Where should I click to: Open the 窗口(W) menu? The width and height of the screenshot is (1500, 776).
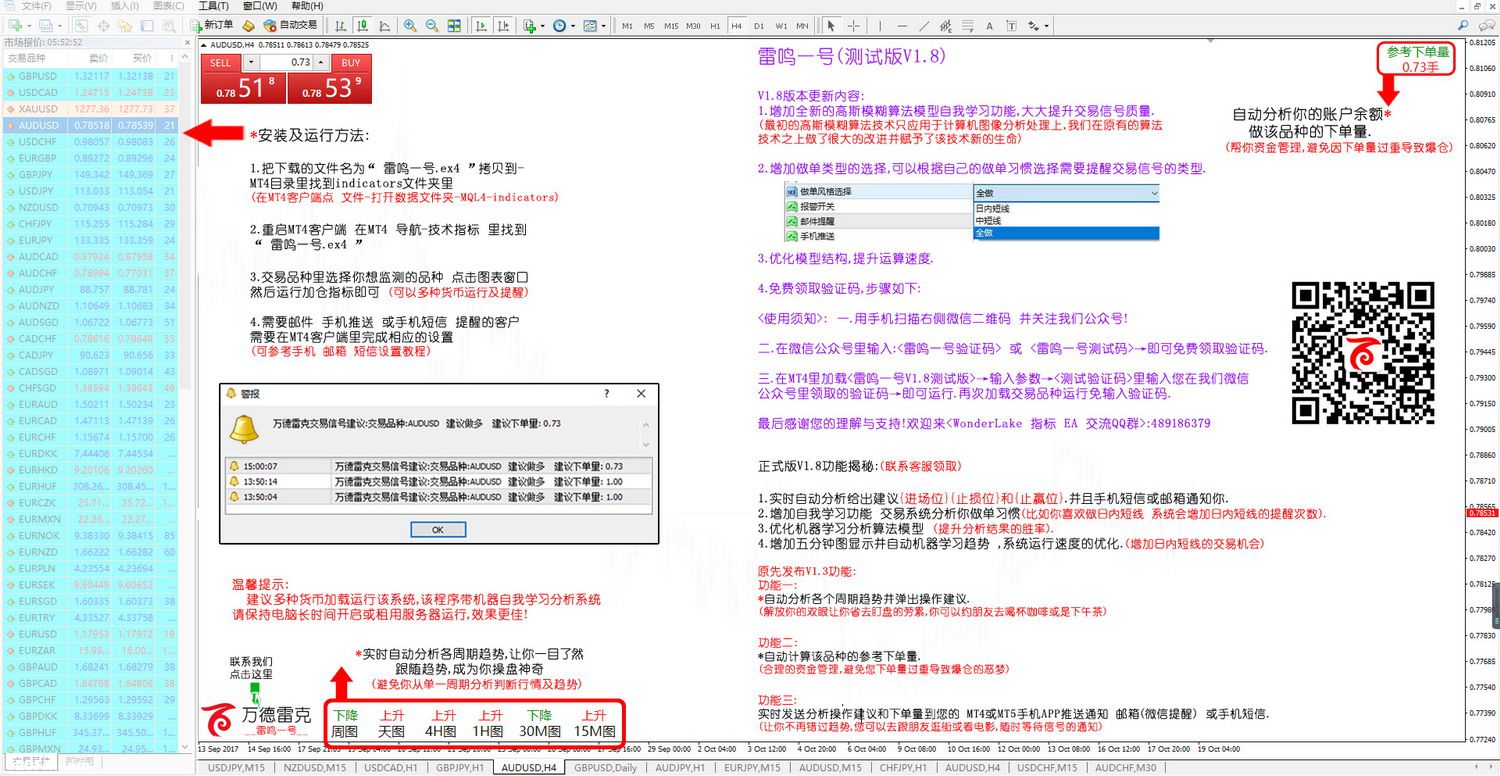(259, 6)
